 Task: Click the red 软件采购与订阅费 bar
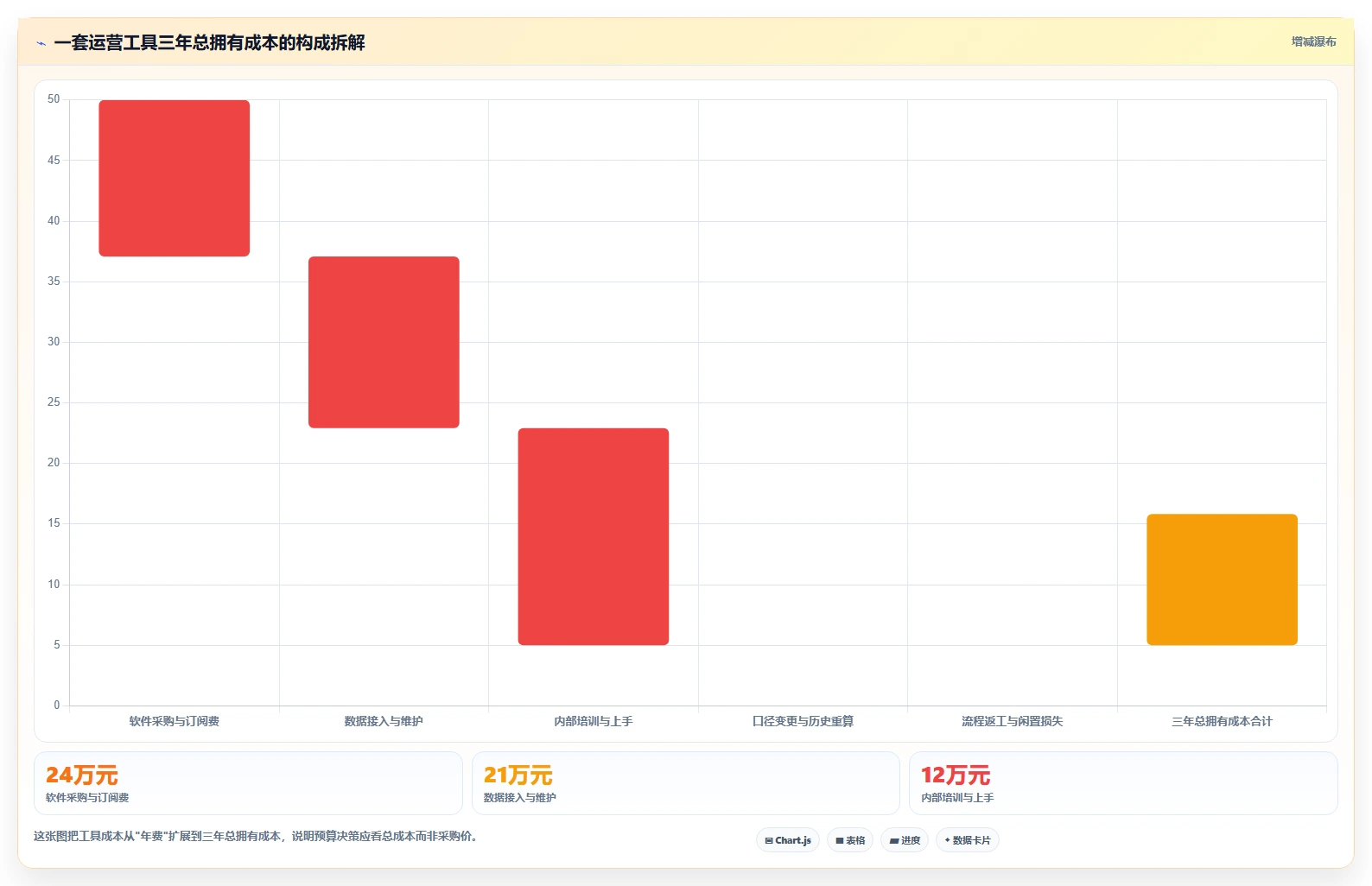click(175, 178)
